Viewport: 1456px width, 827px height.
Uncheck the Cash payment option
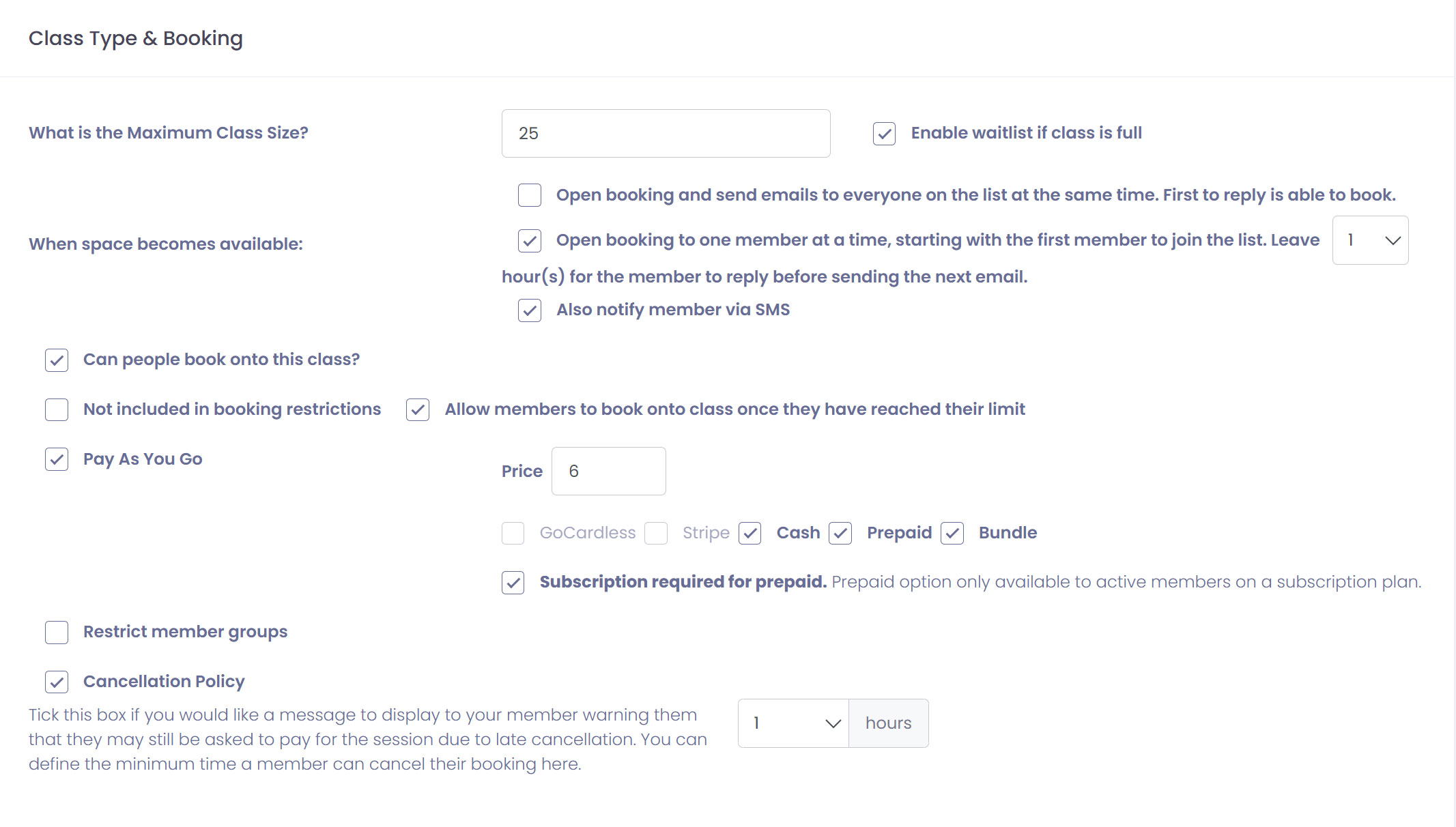click(750, 533)
